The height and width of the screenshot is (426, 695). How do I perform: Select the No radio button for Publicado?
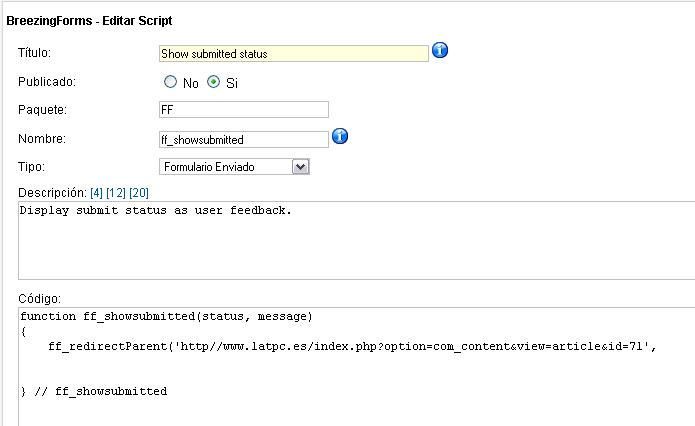click(x=170, y=82)
